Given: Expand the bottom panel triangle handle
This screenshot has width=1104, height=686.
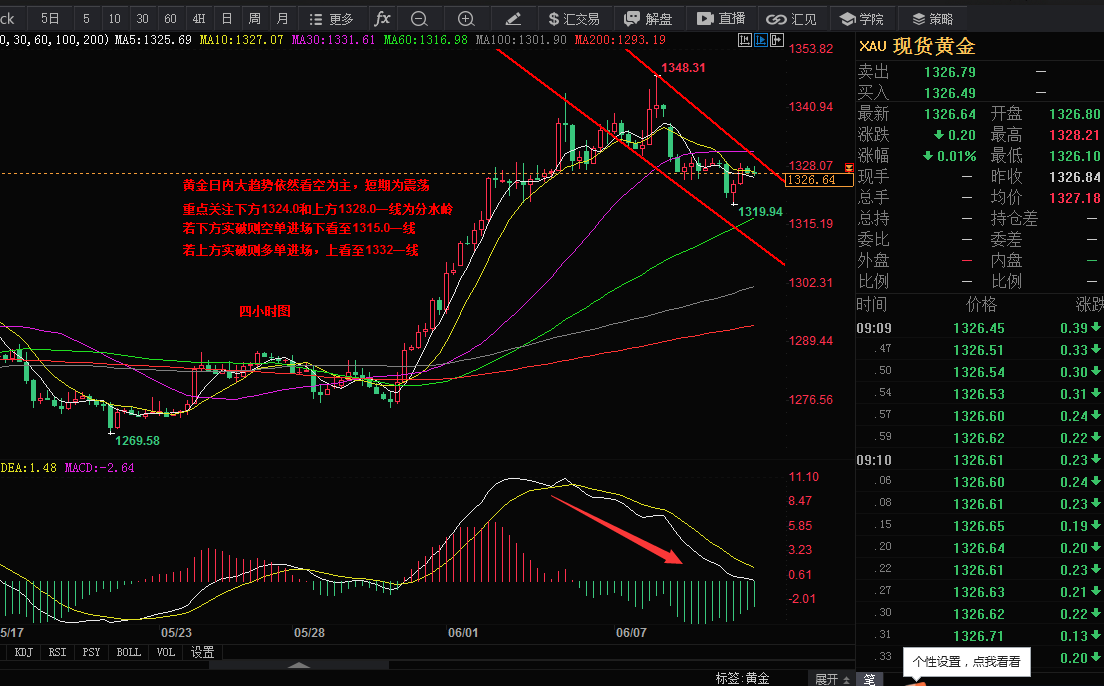Looking at the screenshot, I should 299,665.
